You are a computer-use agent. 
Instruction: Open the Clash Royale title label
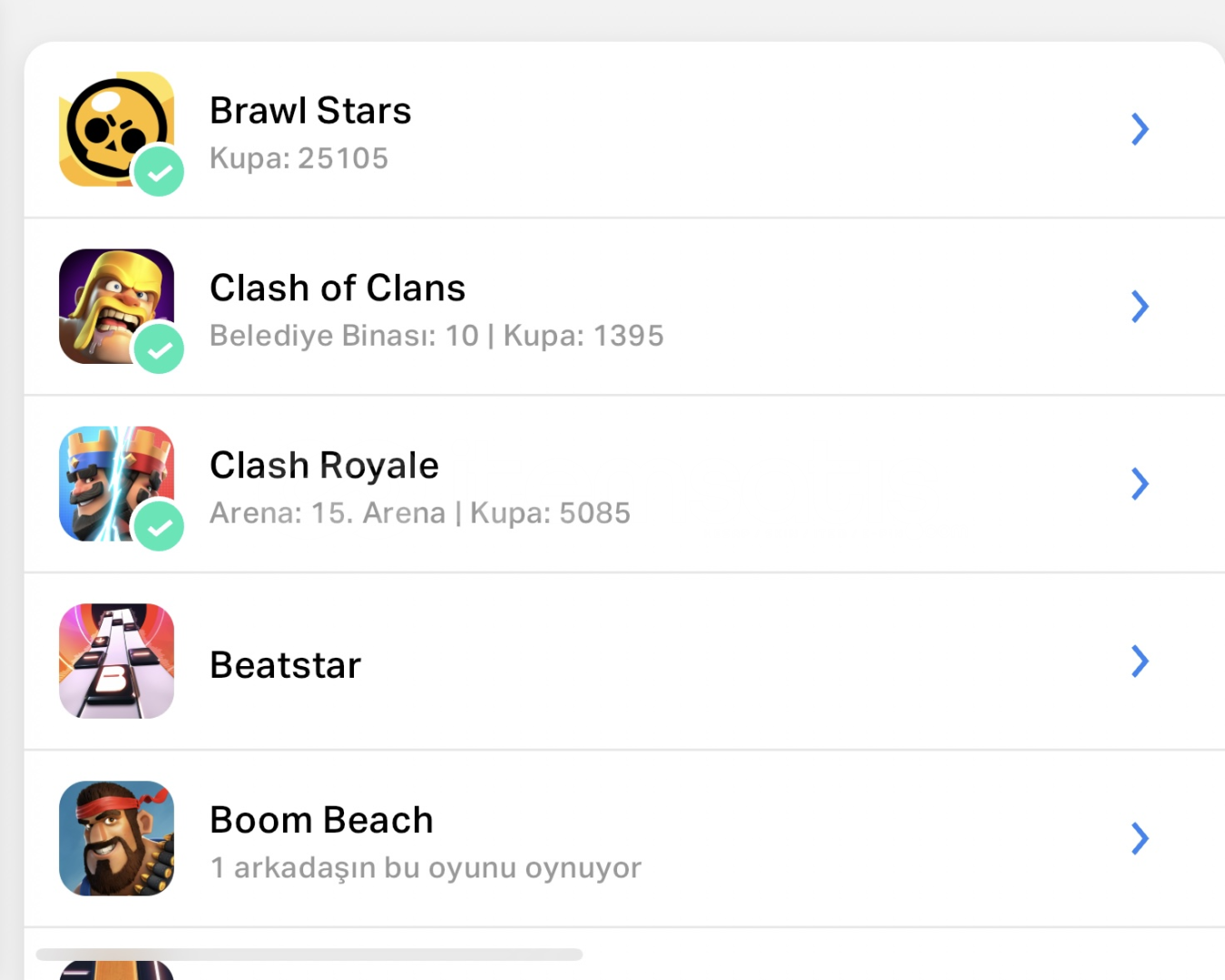pyautogui.click(x=324, y=465)
